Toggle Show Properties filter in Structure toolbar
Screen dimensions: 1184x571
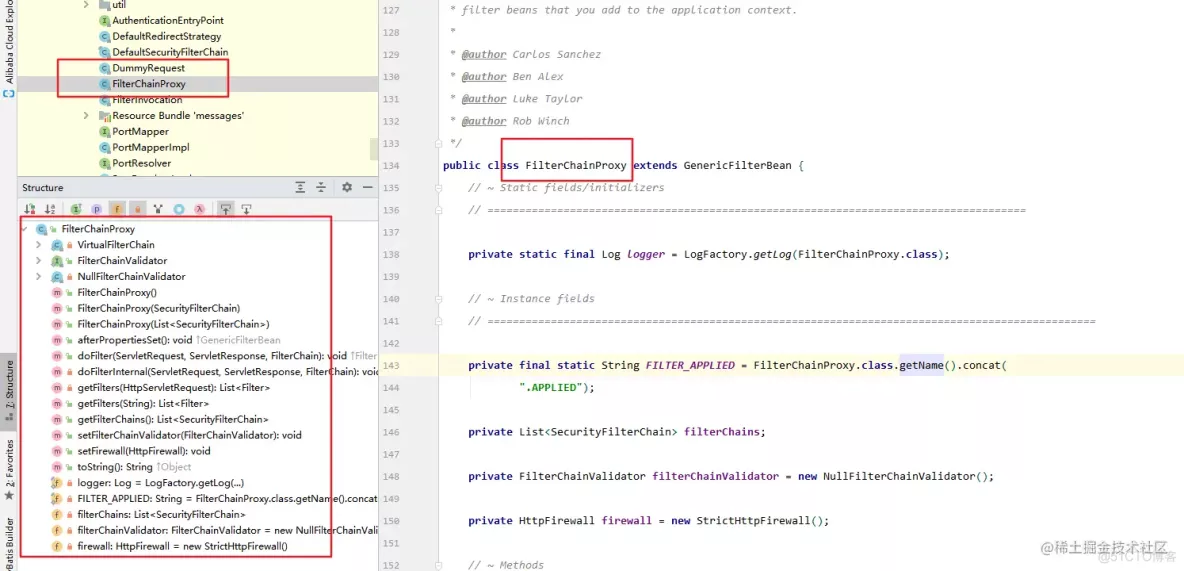click(97, 209)
